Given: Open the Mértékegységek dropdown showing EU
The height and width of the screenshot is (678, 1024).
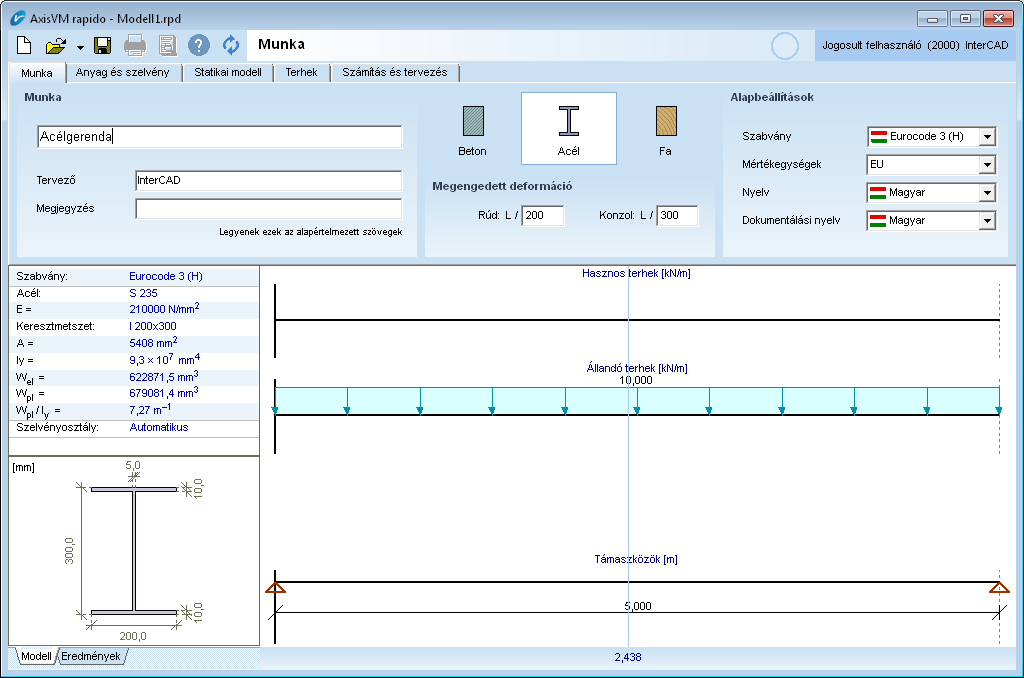Looking at the screenshot, I should pyautogui.click(x=931, y=165).
